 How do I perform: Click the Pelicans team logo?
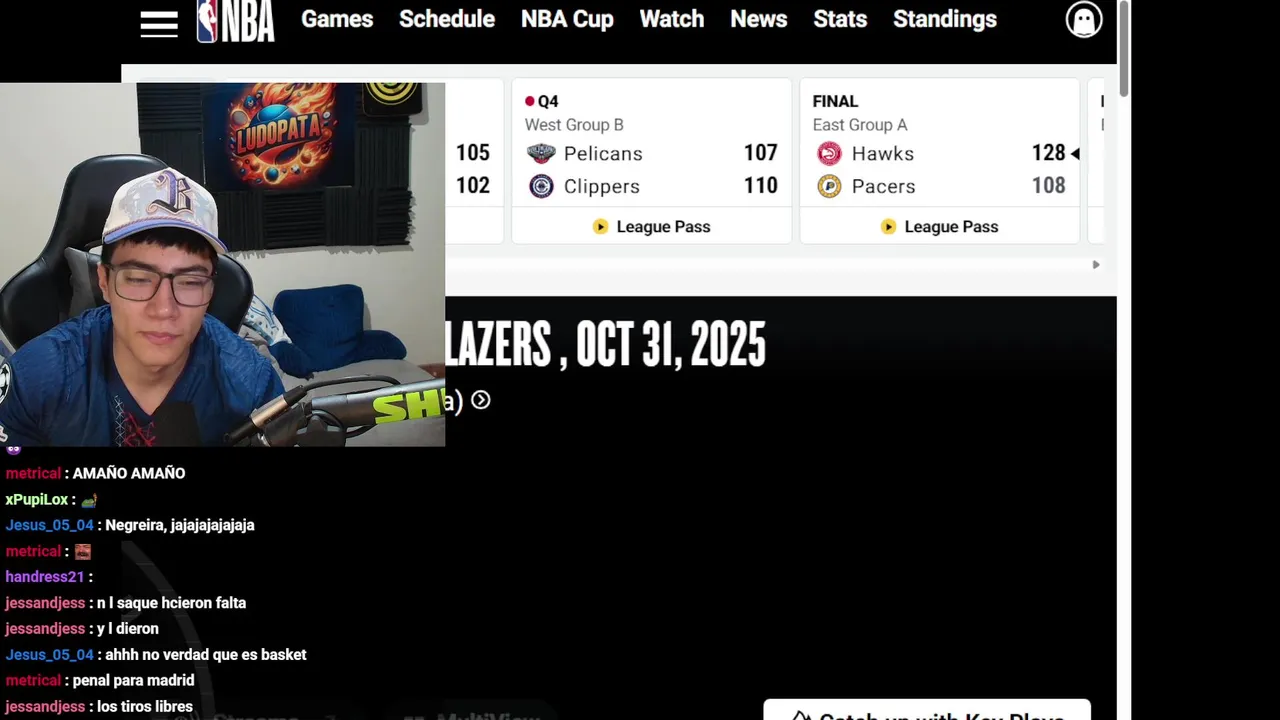click(x=541, y=153)
